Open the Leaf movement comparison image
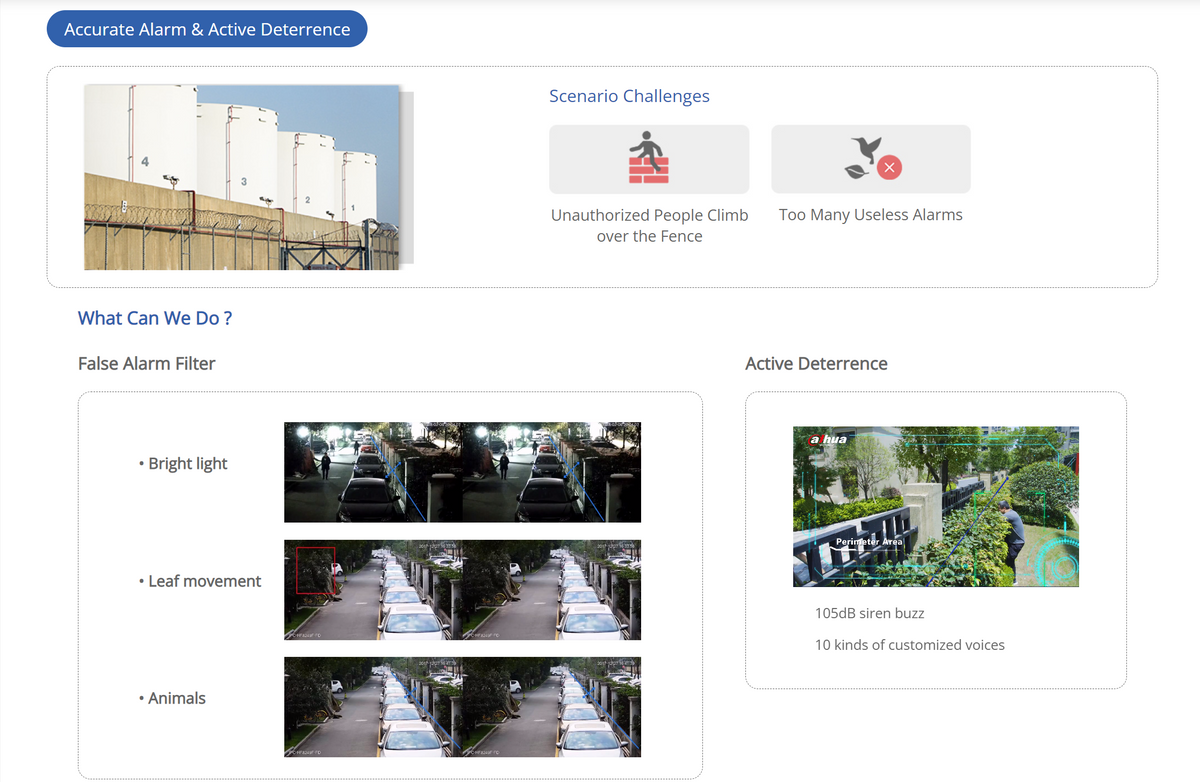1200x782 pixels. click(462, 590)
